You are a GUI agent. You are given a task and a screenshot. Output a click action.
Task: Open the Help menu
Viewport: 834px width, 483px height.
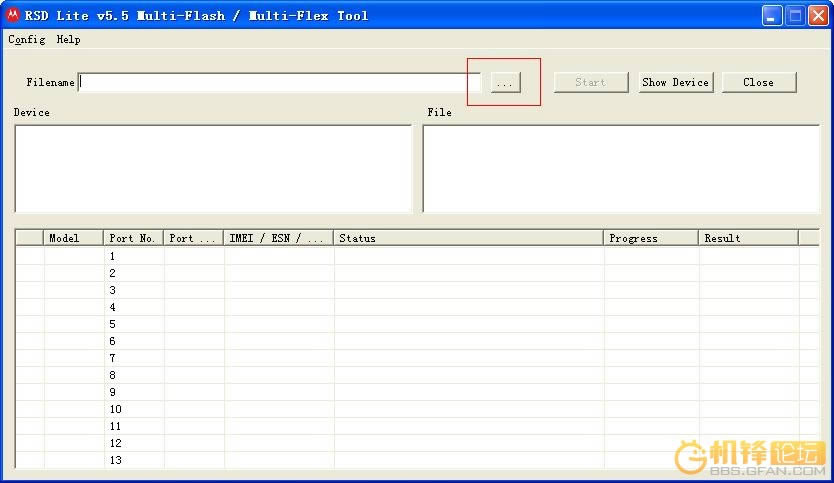(x=68, y=40)
